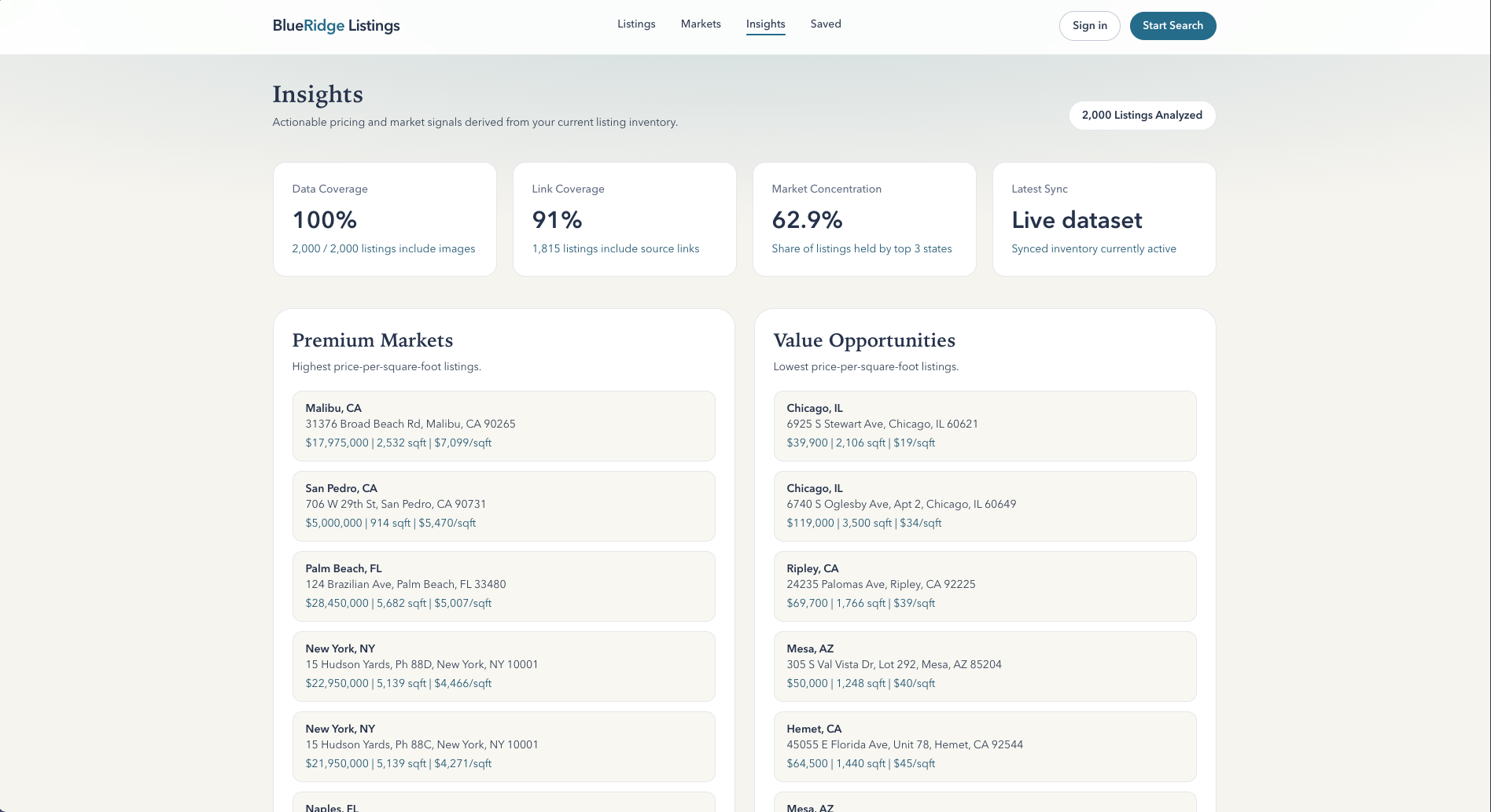Click the Link Coverage 91% card
The width and height of the screenshot is (1491, 812).
click(x=624, y=219)
